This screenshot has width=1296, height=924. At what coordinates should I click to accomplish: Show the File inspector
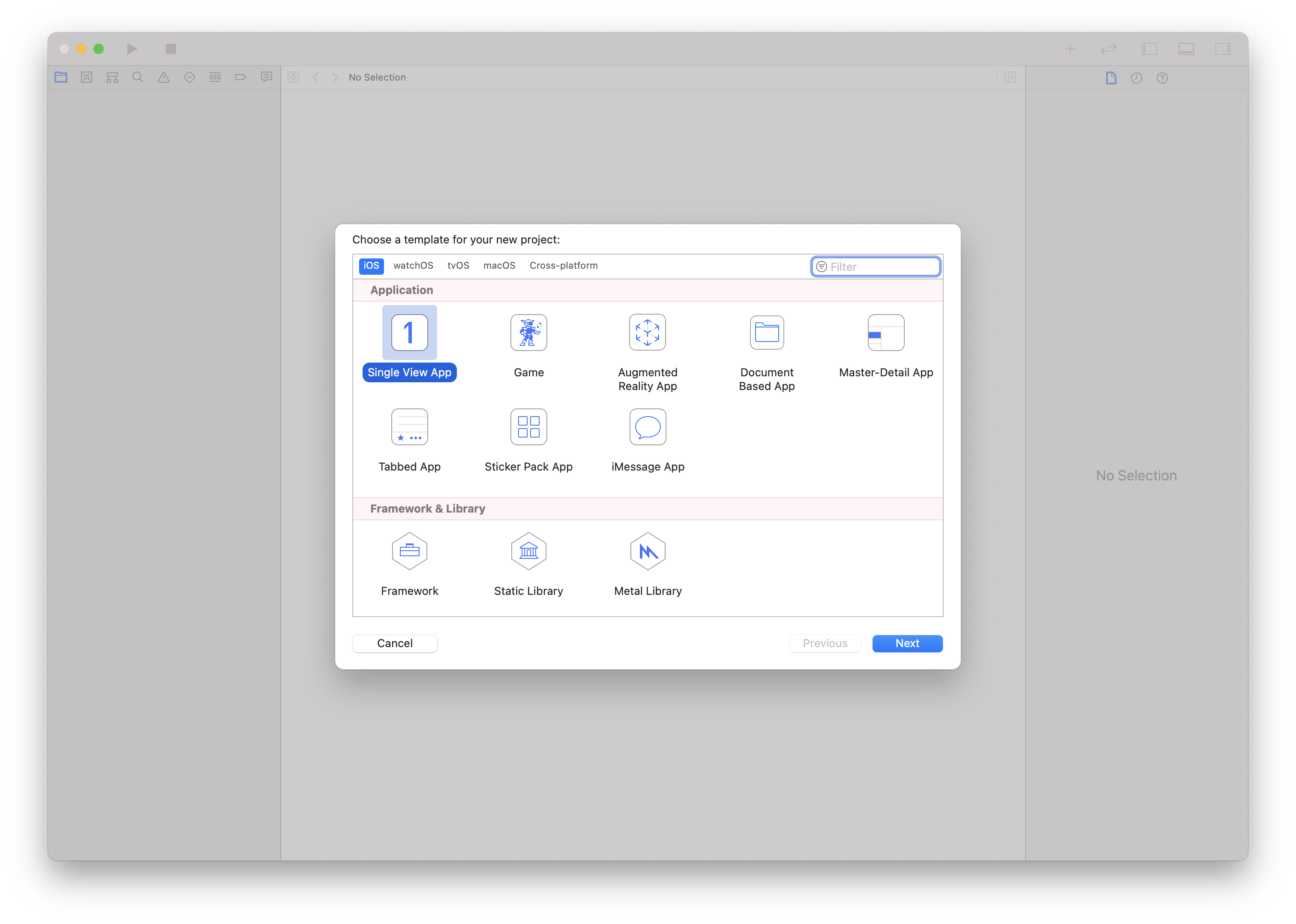tap(1110, 78)
